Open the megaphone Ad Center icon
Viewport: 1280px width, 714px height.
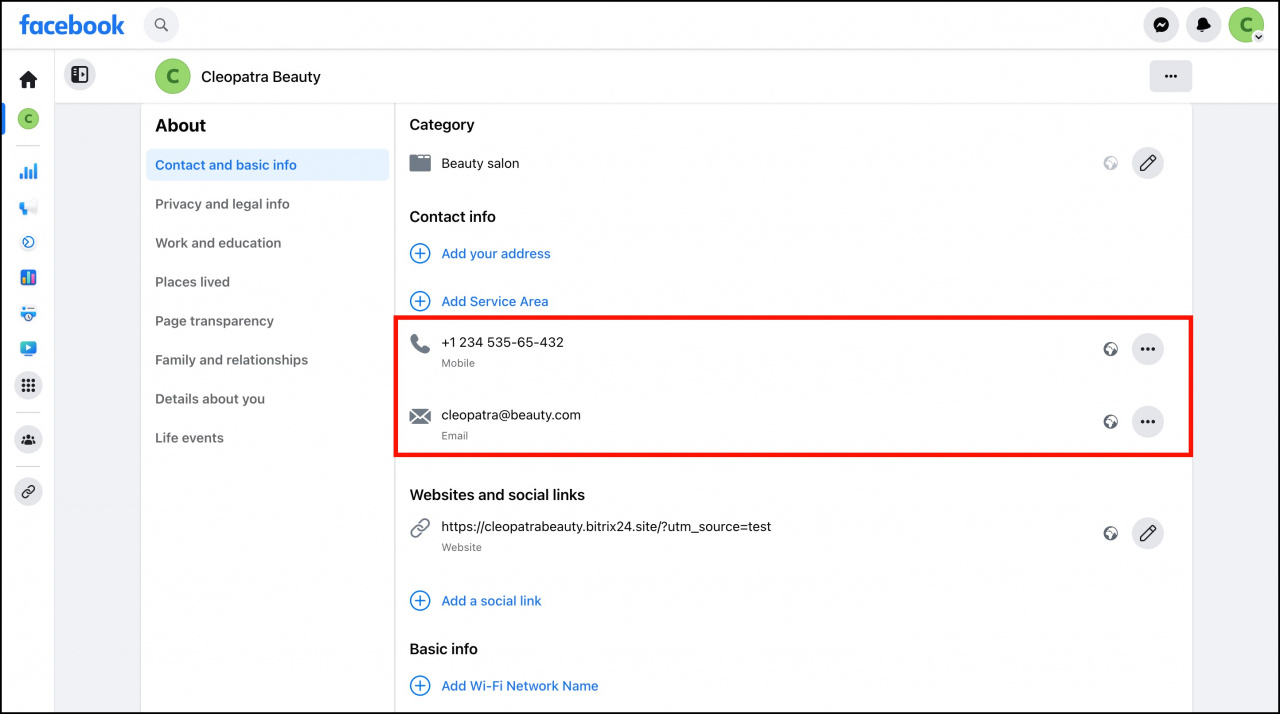pos(28,207)
